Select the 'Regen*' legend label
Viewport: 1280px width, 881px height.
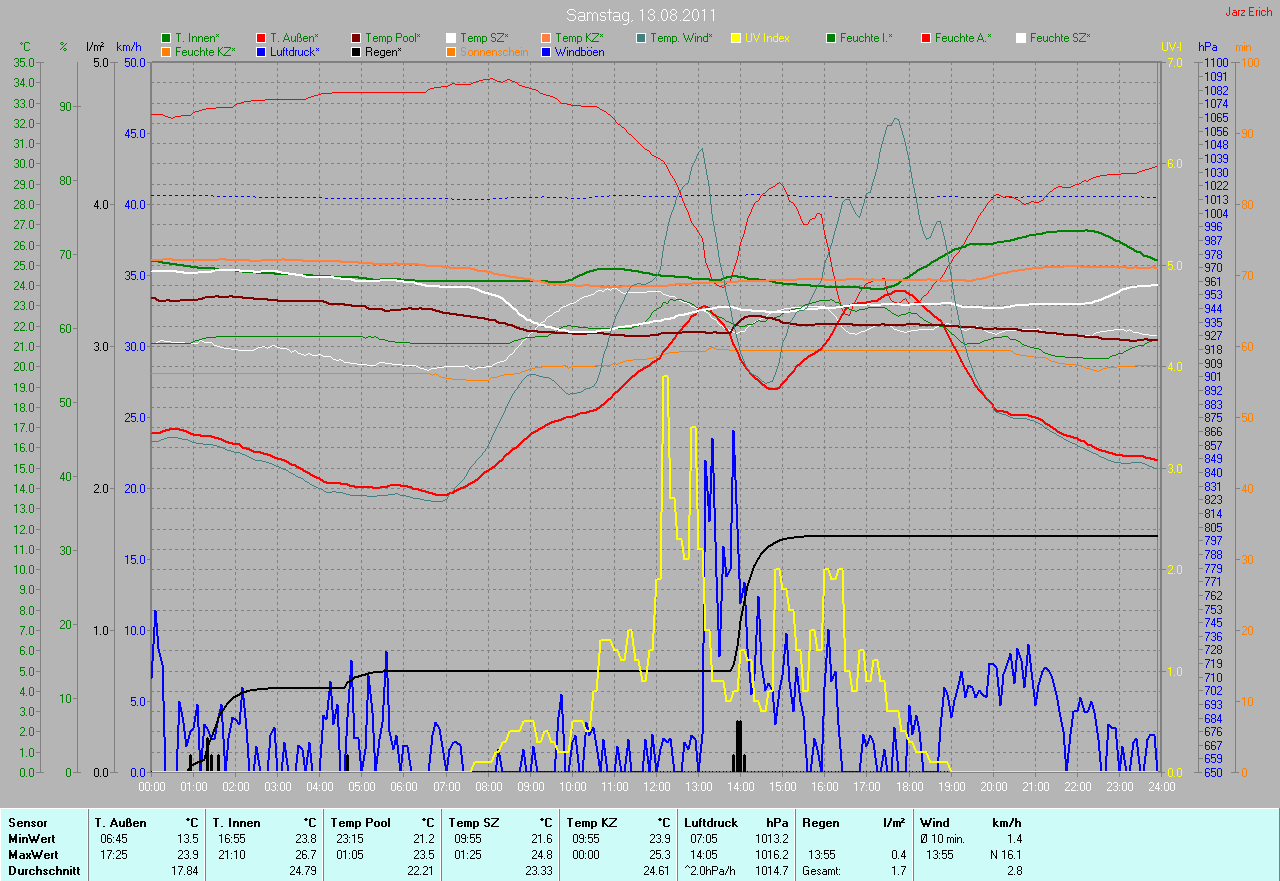tap(383, 51)
